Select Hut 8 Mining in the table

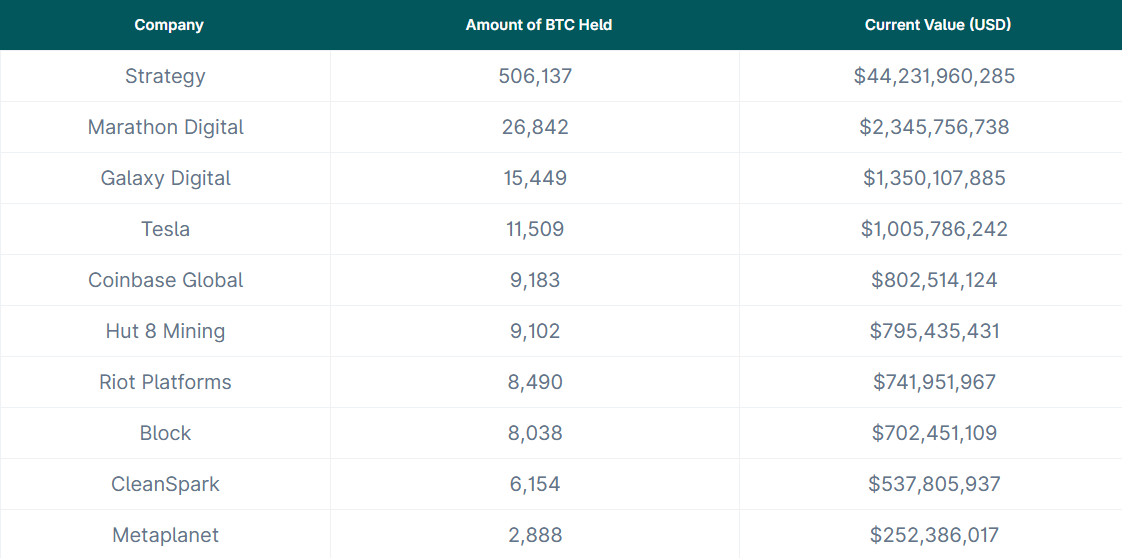click(165, 331)
